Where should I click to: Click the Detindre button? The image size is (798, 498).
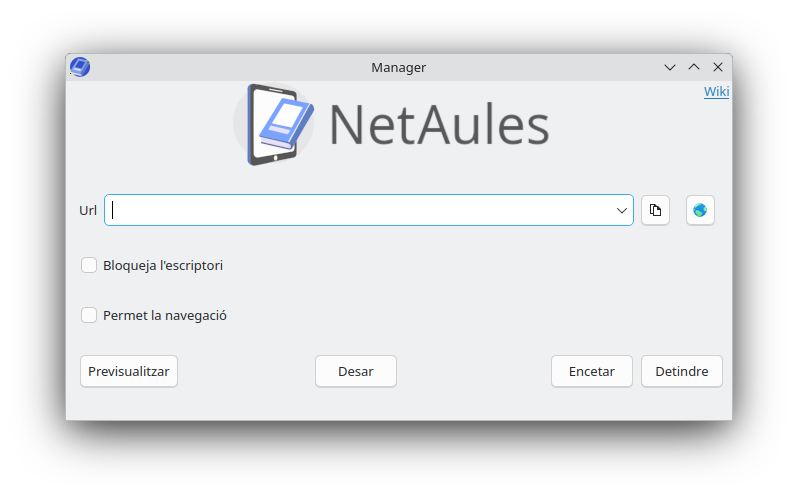coord(681,371)
